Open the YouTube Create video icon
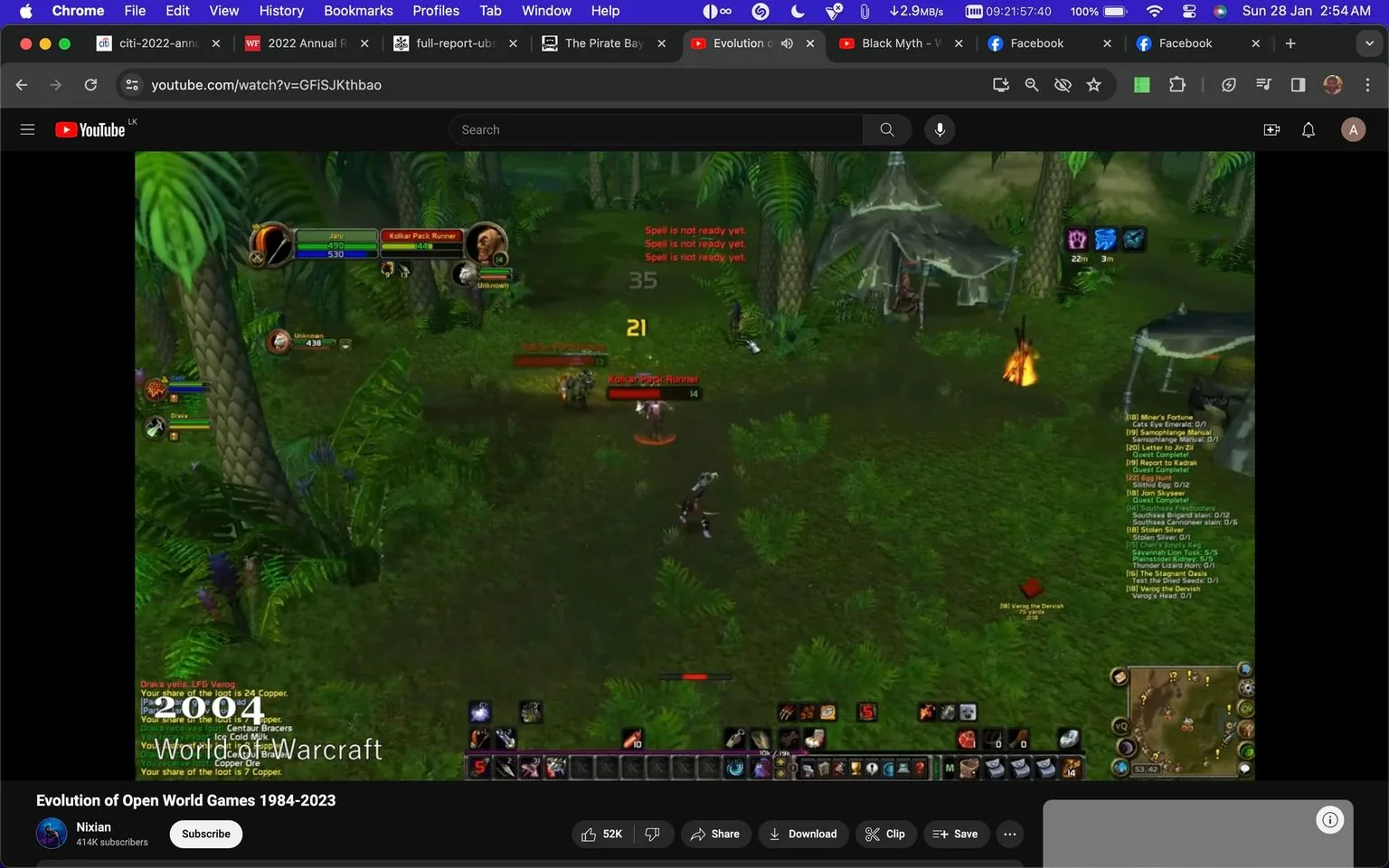 pos(1271,130)
